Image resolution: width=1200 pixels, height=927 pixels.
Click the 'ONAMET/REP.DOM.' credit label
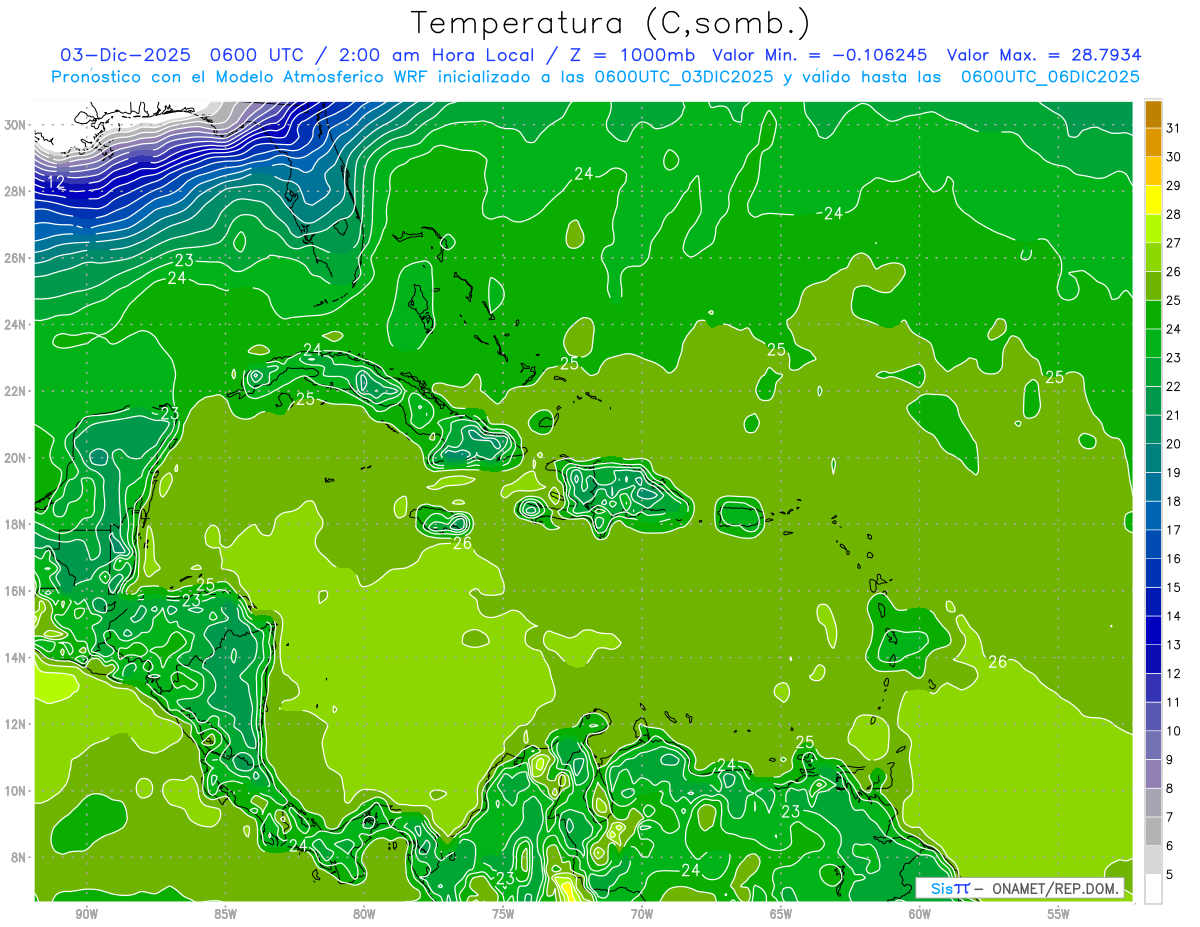1054,888
